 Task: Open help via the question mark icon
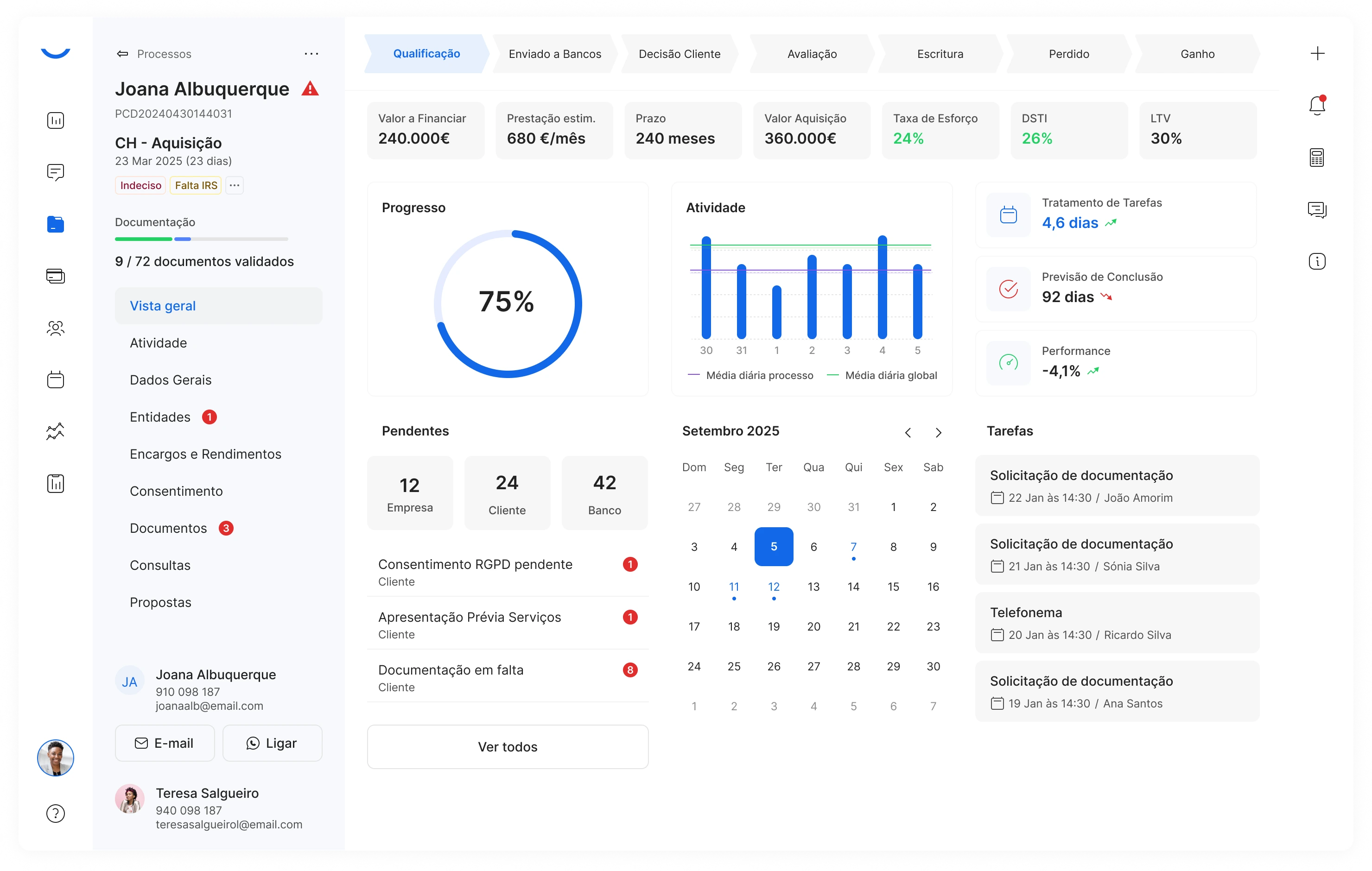click(x=55, y=814)
